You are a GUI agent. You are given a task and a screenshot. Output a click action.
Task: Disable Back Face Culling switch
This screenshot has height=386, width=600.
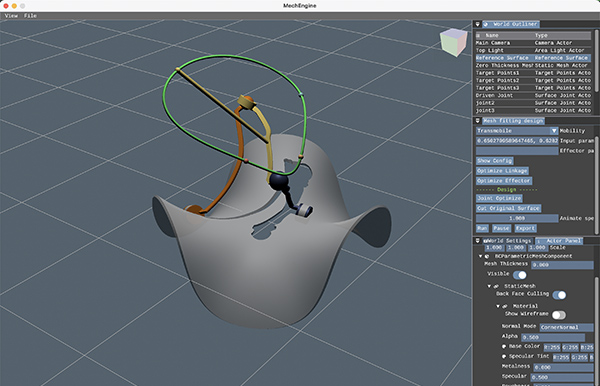pyautogui.click(x=559, y=295)
